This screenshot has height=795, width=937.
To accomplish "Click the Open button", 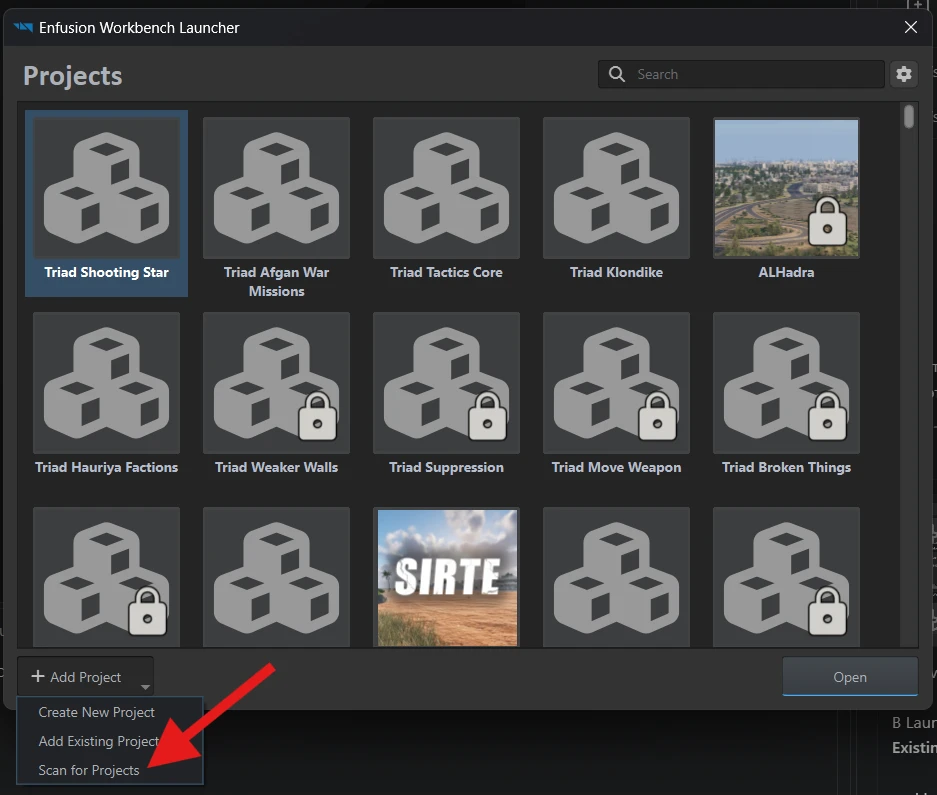I will pyautogui.click(x=850, y=677).
